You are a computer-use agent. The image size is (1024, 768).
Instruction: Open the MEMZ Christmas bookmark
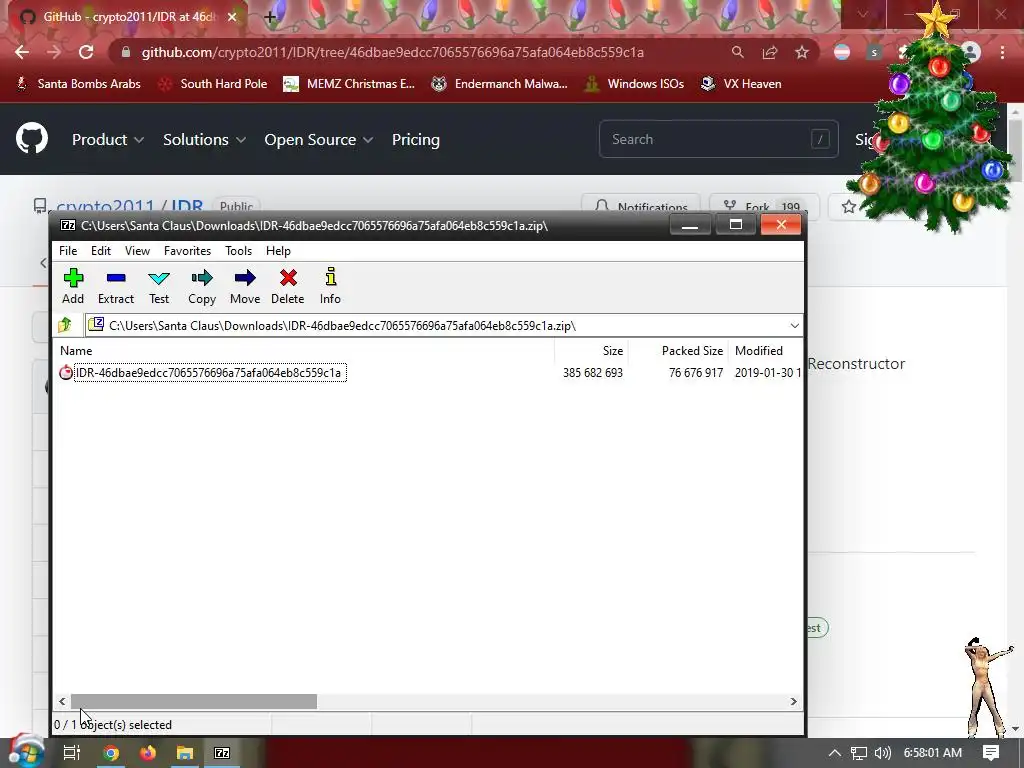click(349, 84)
